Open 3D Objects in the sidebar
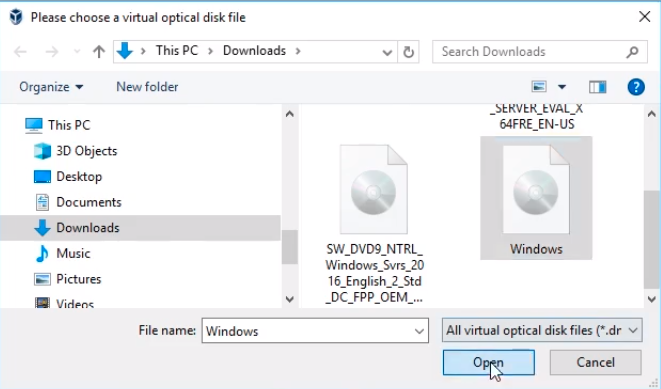The image size is (661, 389). 87,151
